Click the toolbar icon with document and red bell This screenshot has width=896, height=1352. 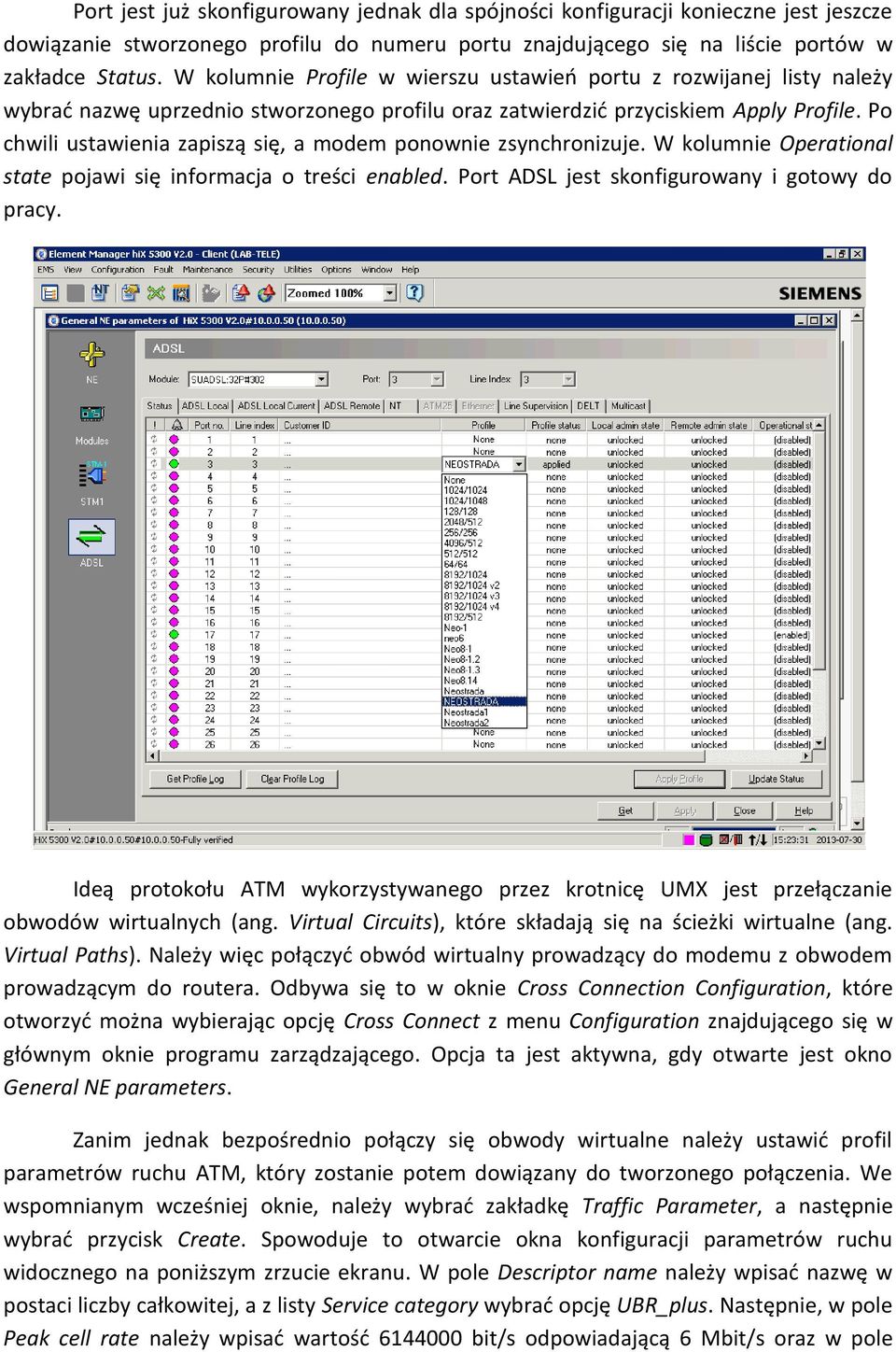241,293
